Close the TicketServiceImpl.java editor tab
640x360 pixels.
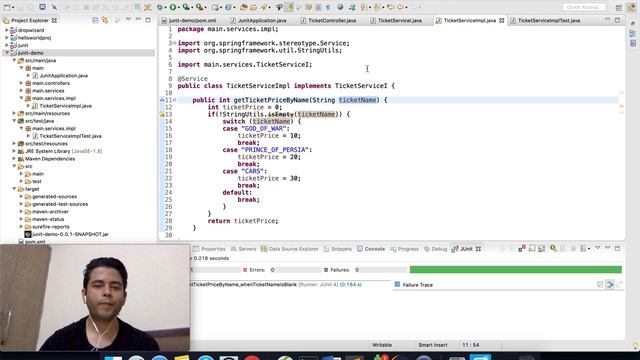pos(502,20)
